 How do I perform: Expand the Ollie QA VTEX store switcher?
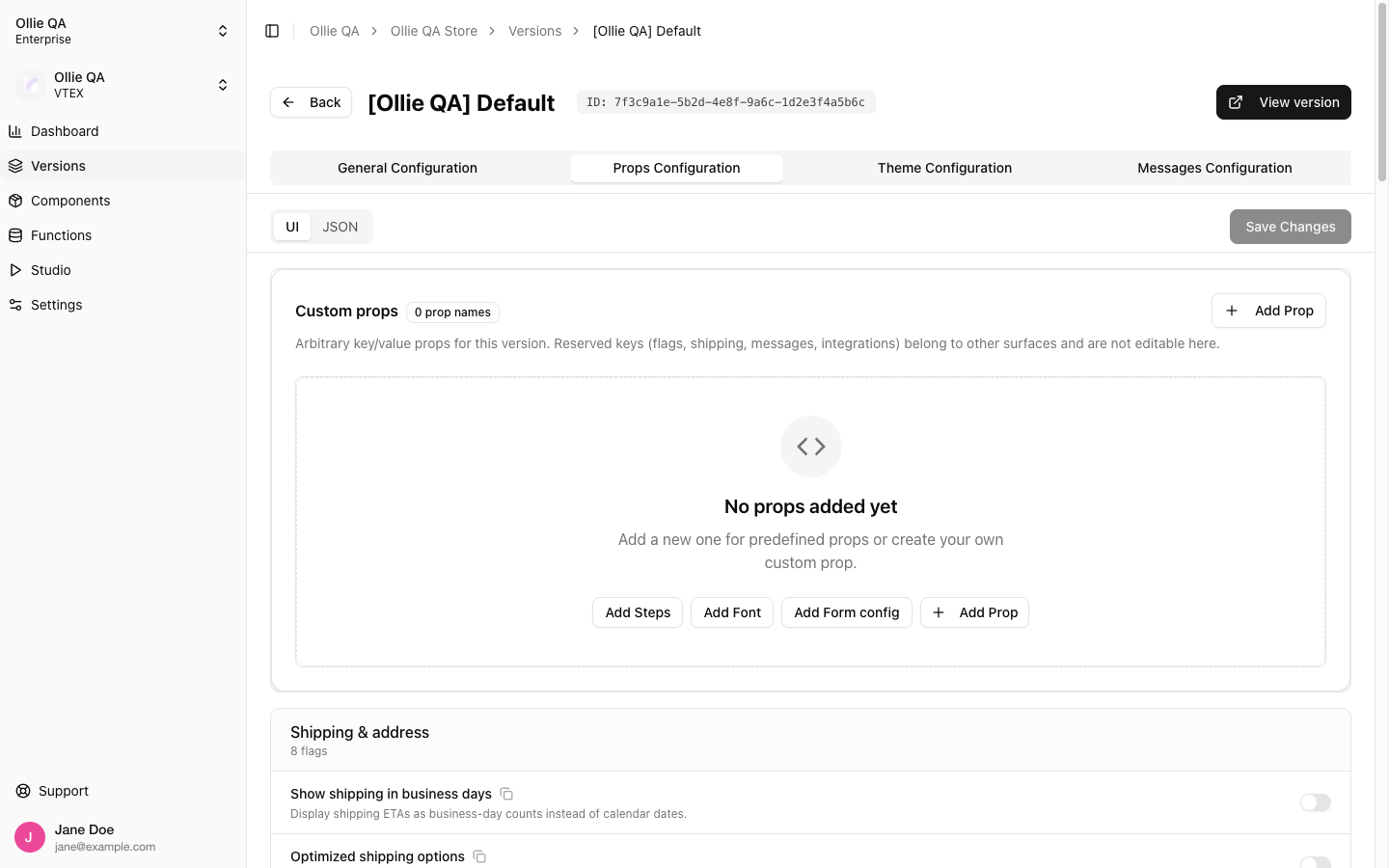coord(123,85)
